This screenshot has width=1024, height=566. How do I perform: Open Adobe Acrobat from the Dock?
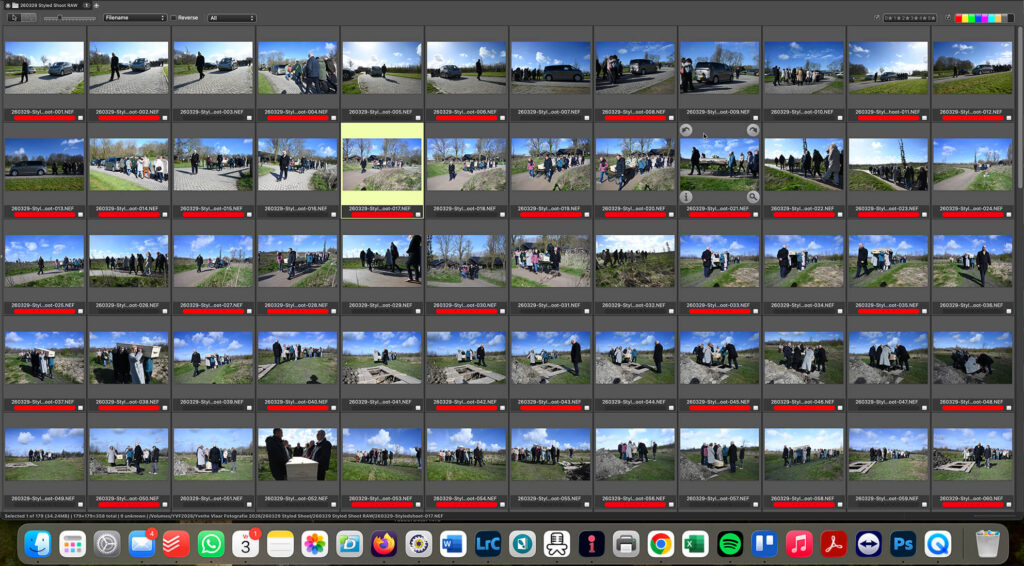(x=834, y=543)
